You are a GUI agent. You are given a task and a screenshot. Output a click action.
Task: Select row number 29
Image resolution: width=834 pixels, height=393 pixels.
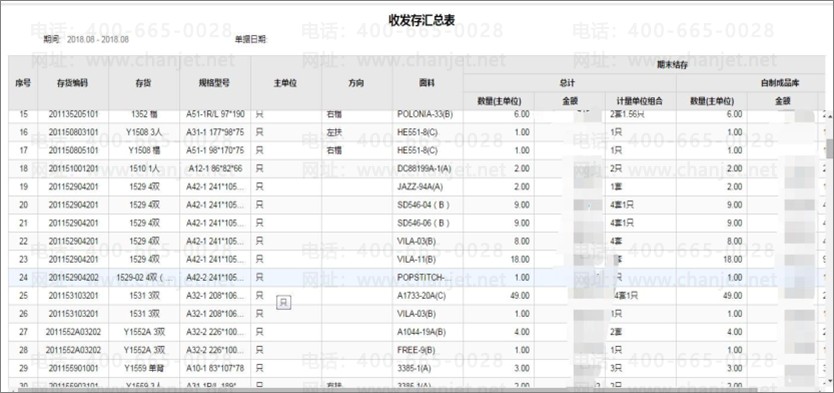coord(23,368)
